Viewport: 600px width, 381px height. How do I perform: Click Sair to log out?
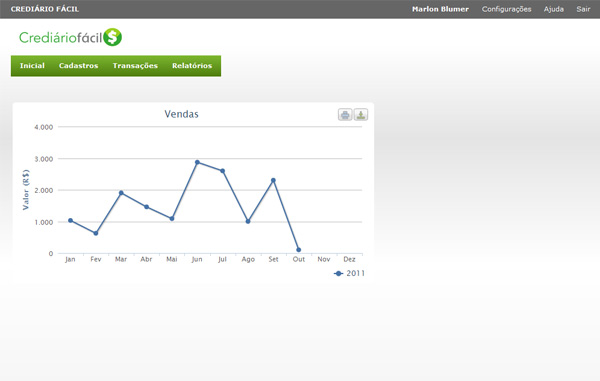[x=583, y=9]
